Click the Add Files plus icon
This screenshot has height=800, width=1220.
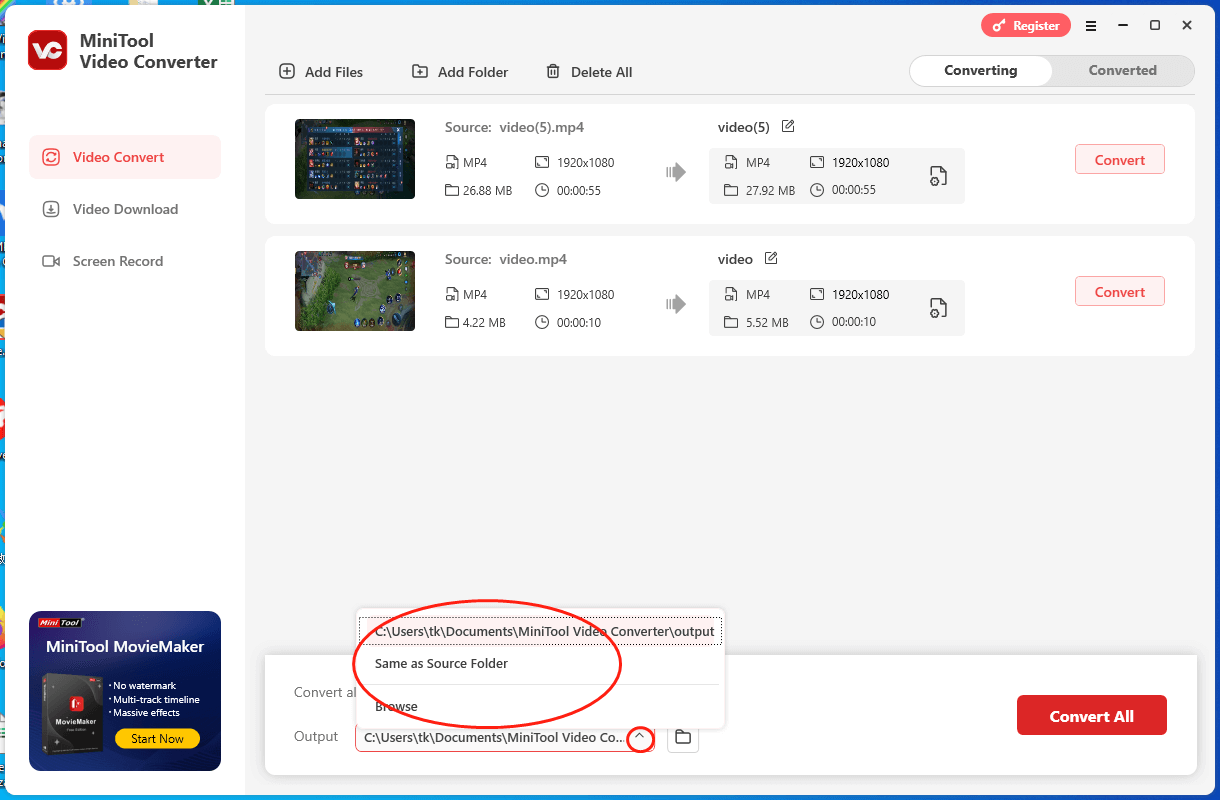(x=287, y=72)
